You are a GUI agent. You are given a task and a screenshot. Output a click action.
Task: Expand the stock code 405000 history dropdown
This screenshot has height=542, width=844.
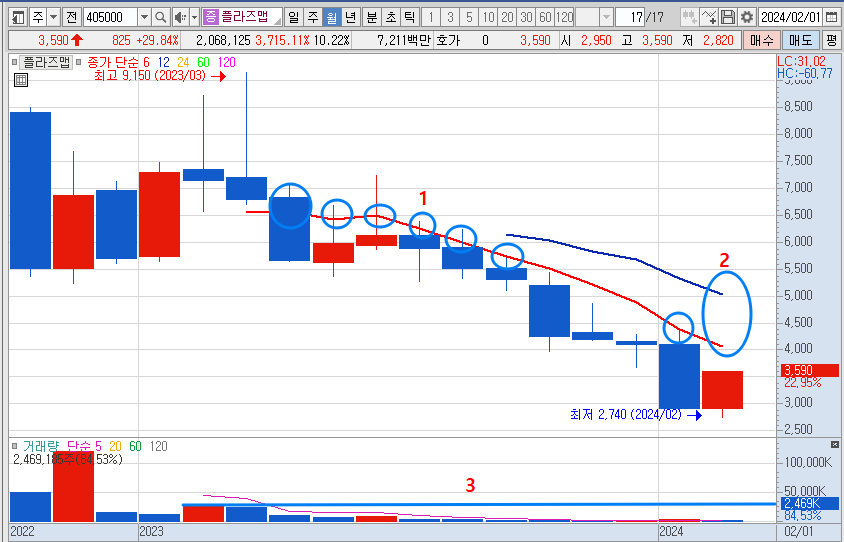point(144,17)
